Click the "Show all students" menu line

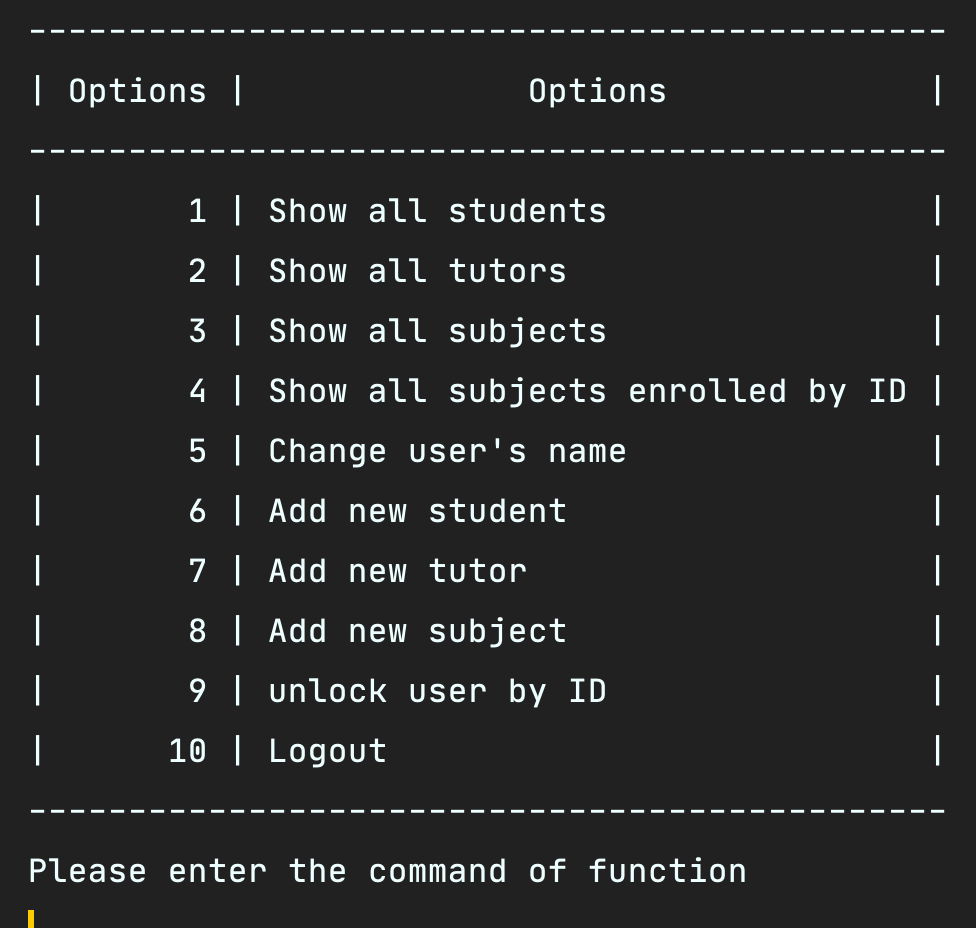437,211
